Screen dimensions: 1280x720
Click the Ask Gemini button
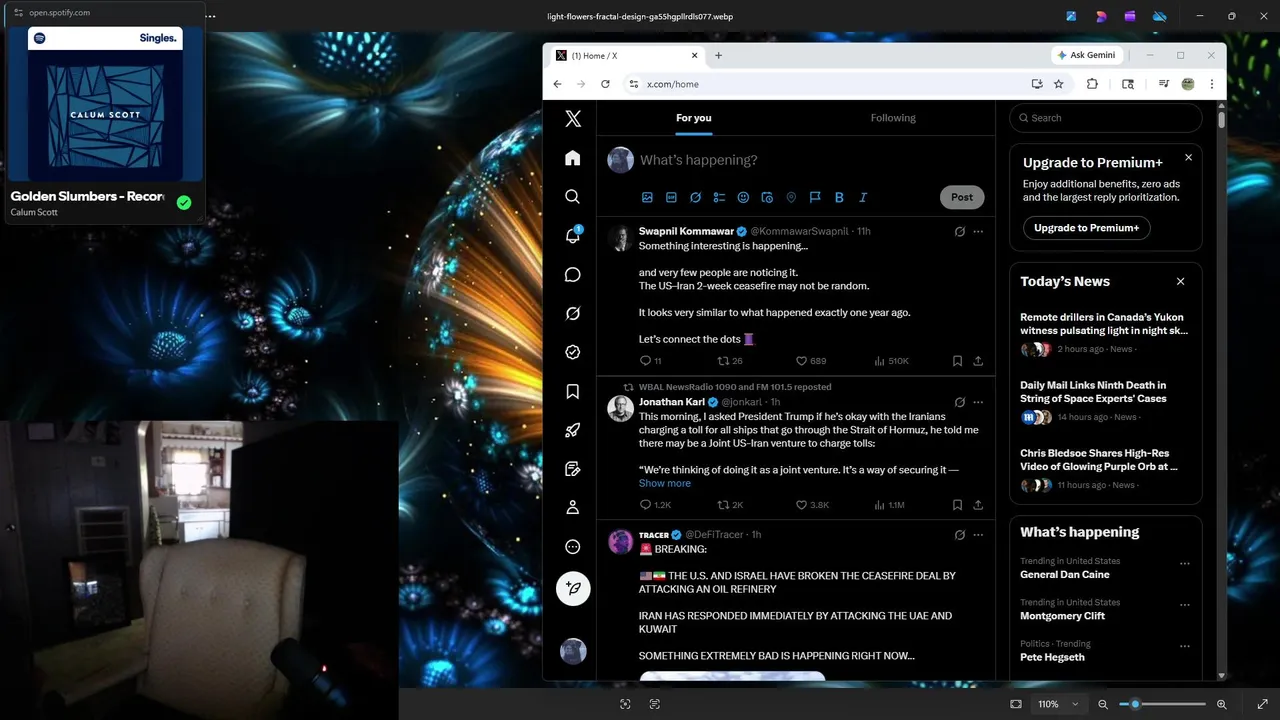point(1087,55)
